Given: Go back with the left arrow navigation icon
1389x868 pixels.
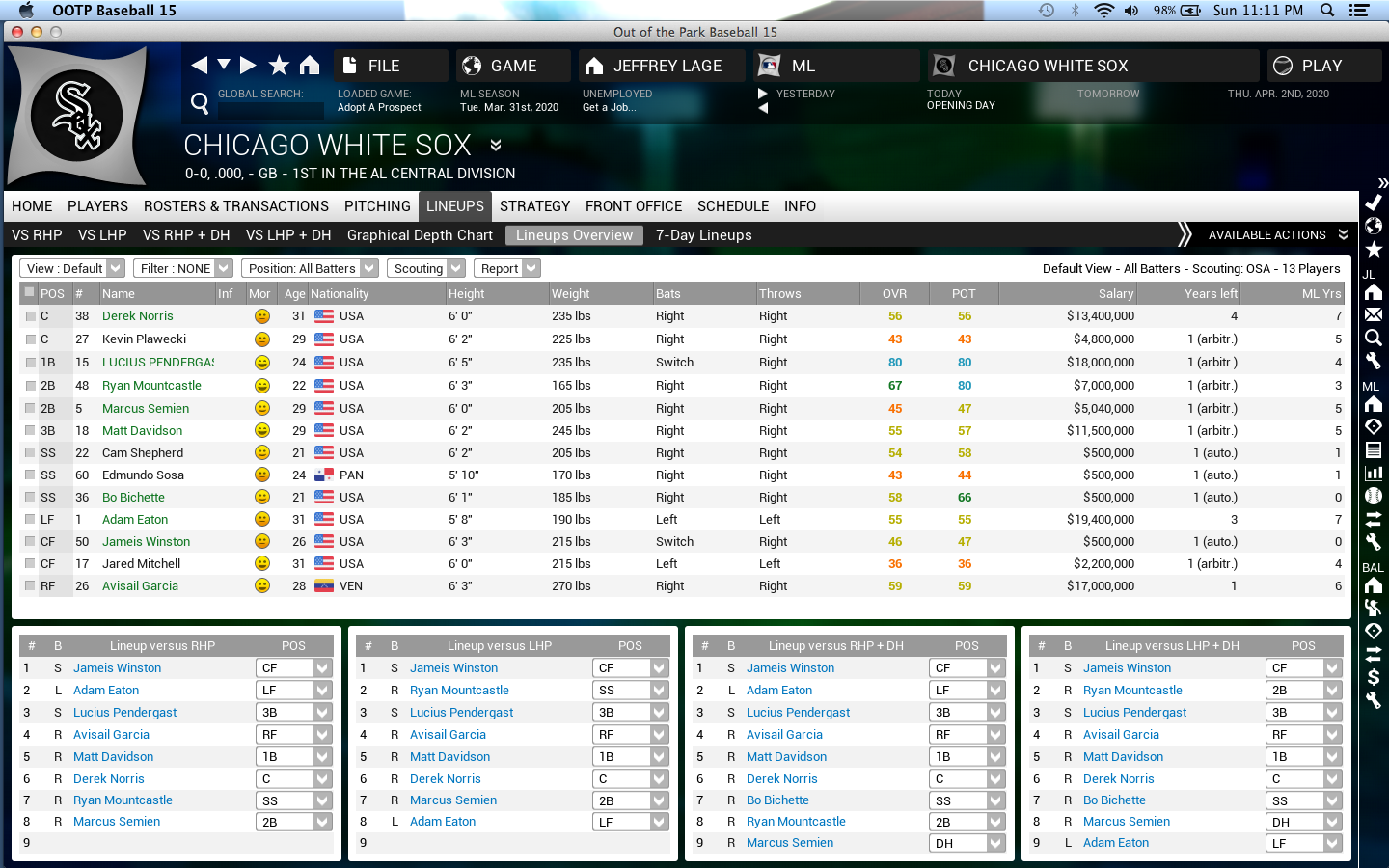Looking at the screenshot, I should pos(200,66).
